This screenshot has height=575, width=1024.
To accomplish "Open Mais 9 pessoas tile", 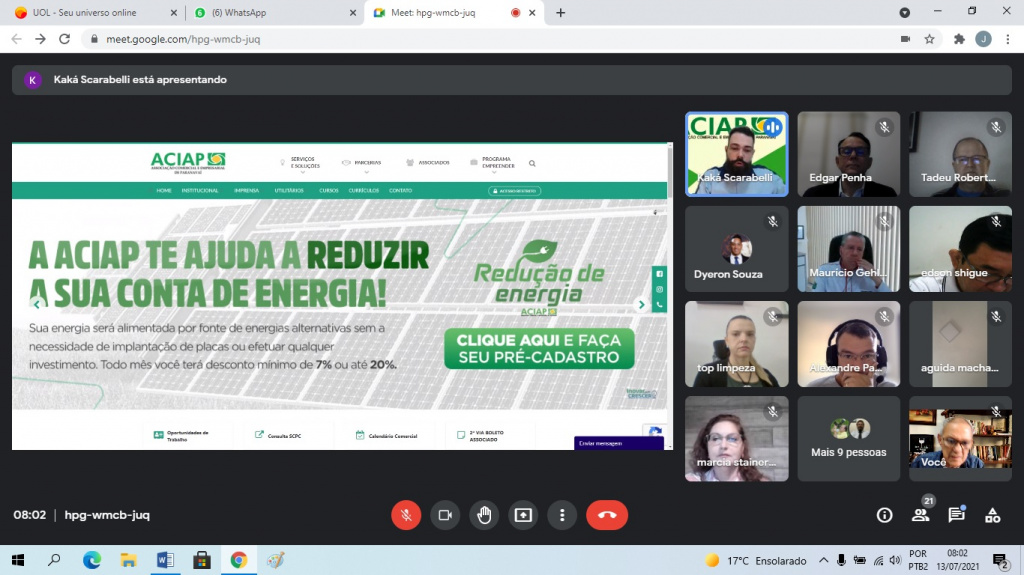I will point(848,438).
